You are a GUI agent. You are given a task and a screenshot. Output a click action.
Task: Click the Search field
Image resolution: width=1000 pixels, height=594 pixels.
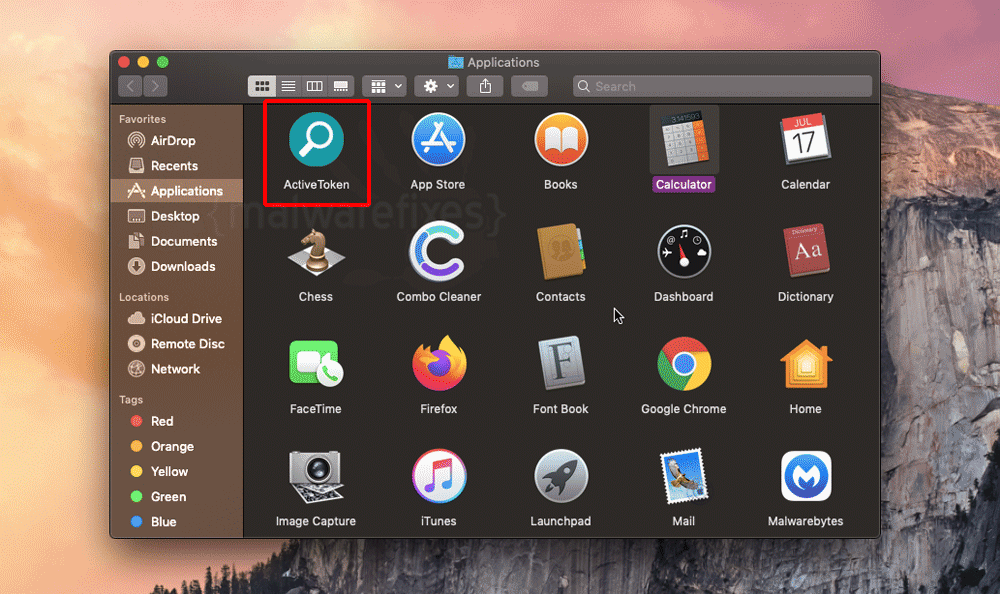723,86
